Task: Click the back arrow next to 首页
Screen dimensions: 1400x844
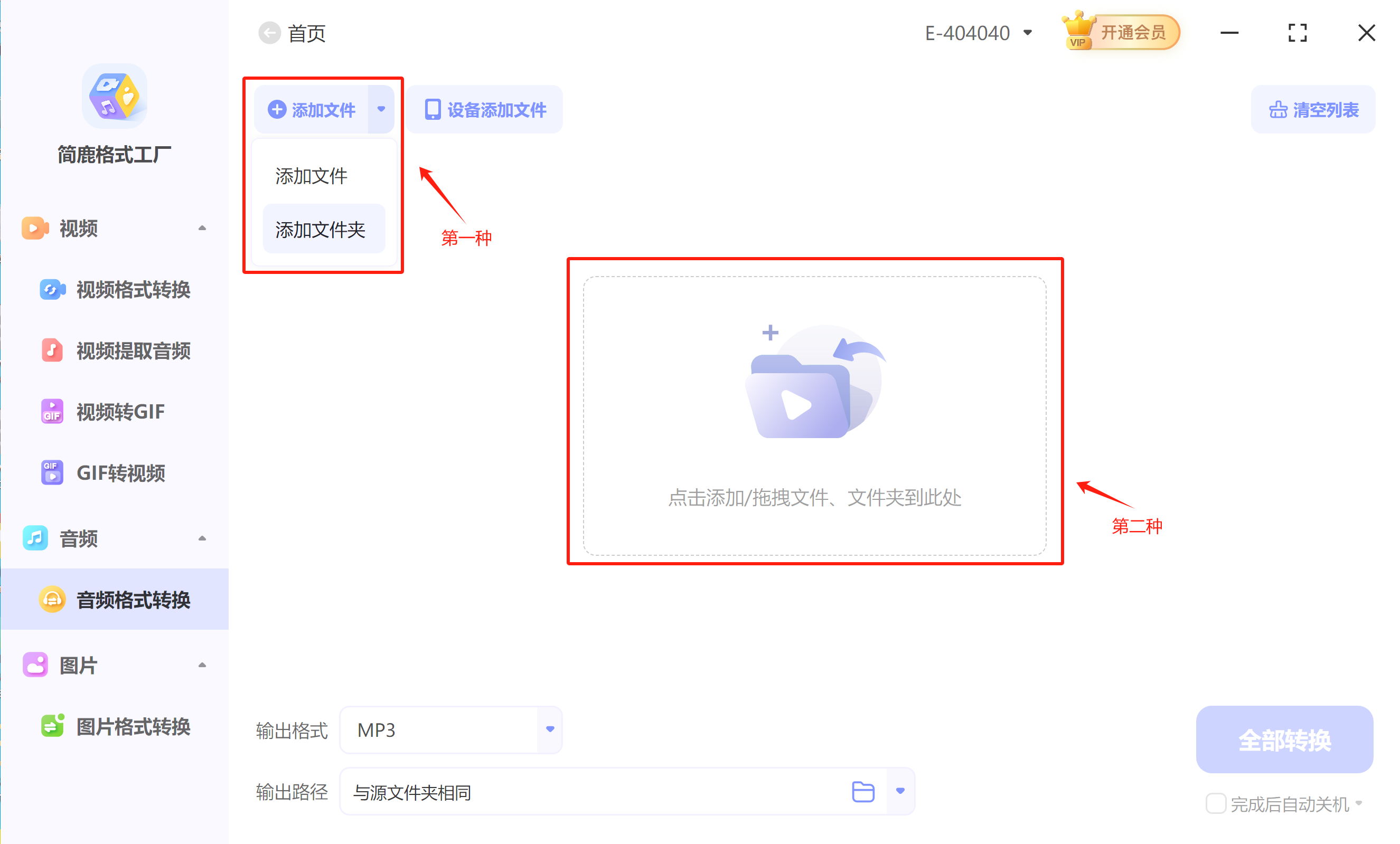Action: [269, 33]
